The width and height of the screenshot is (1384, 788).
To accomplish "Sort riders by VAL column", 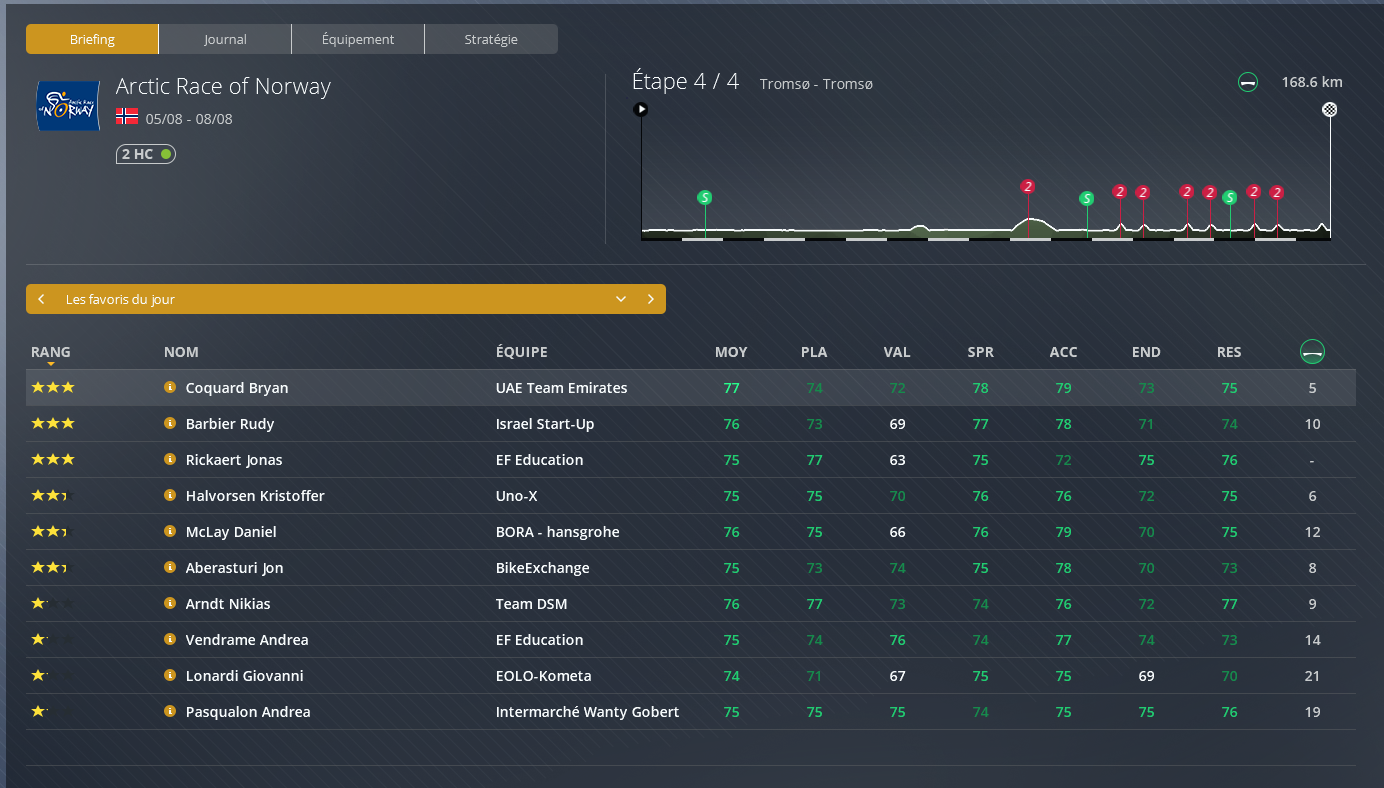I will (897, 352).
